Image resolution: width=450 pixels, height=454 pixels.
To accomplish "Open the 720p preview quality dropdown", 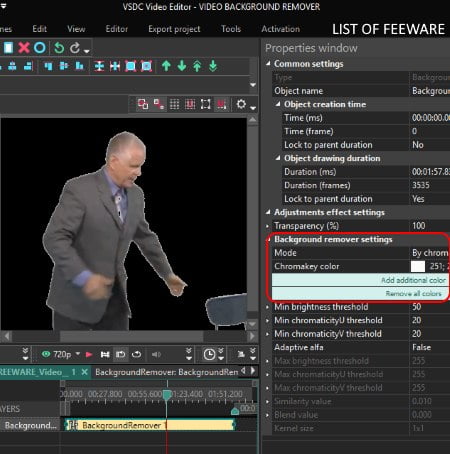I will click(77, 353).
